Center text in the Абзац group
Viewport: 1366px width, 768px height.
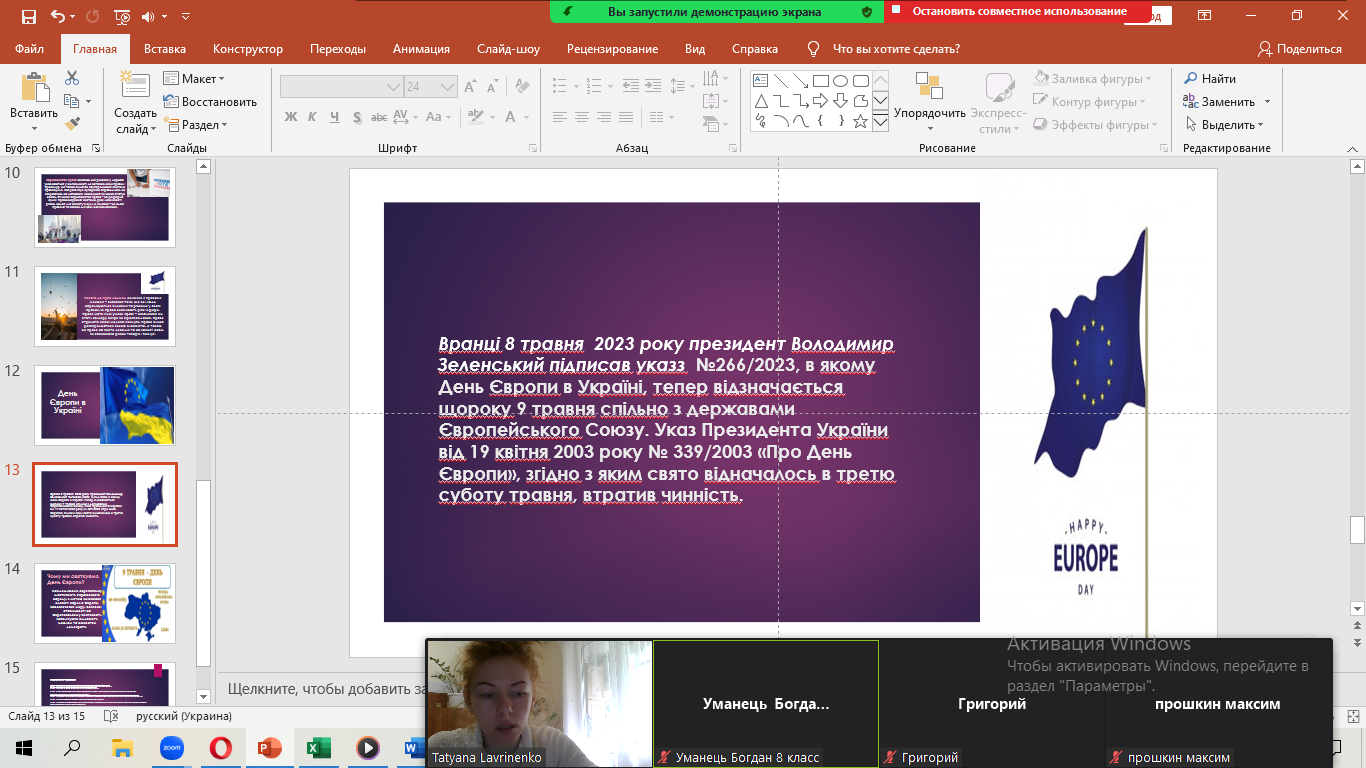pyautogui.click(x=583, y=117)
